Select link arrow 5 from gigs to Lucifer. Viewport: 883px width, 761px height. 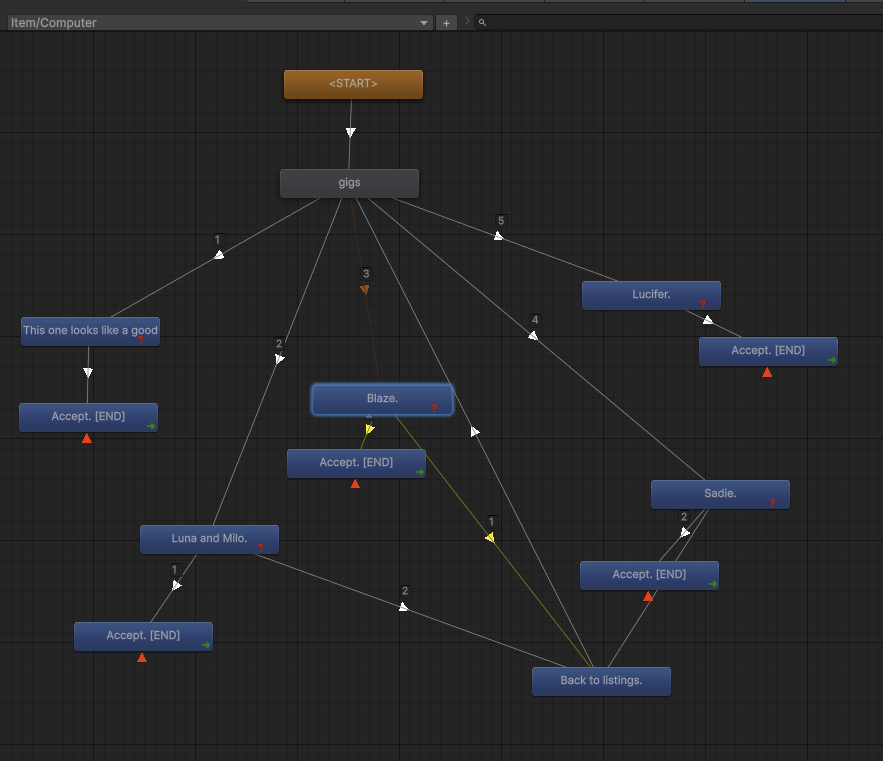498,236
